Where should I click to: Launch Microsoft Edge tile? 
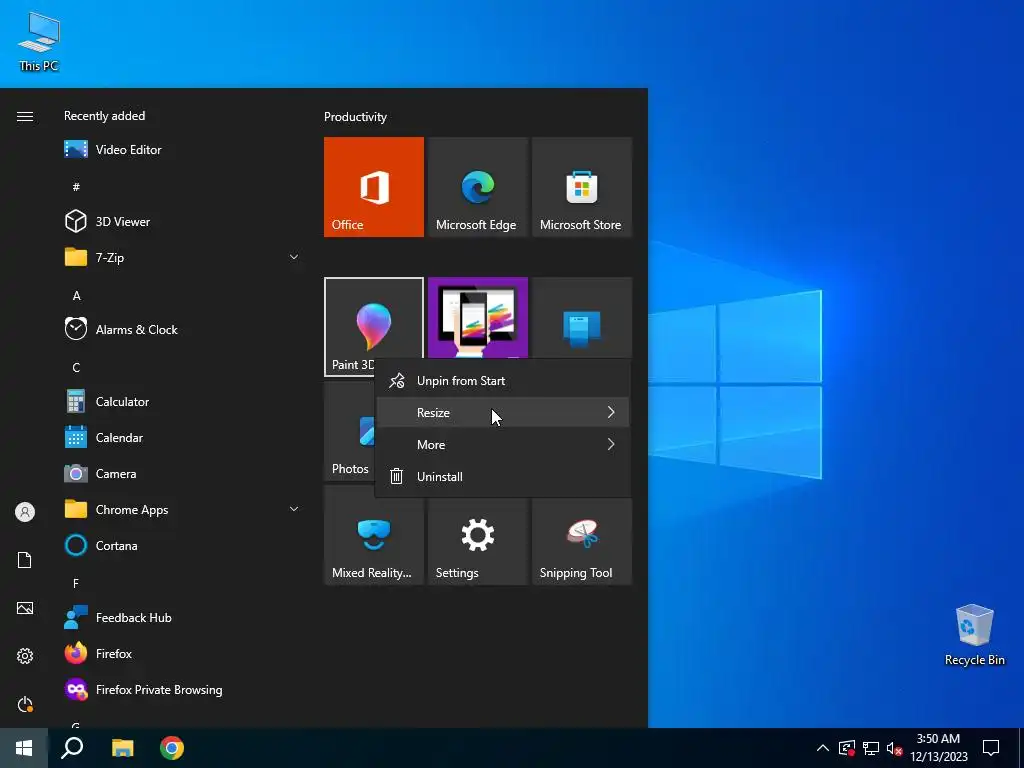click(x=477, y=187)
